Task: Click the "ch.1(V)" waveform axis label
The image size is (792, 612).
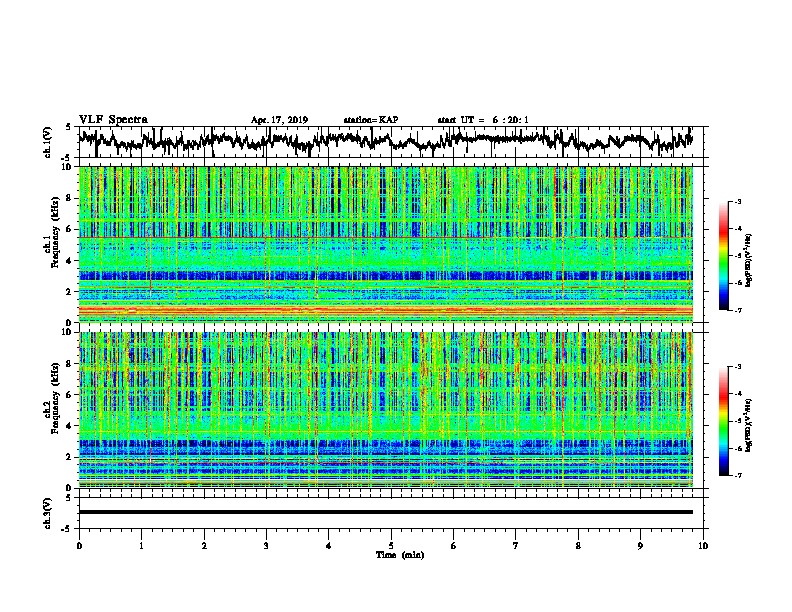Action: (47, 142)
